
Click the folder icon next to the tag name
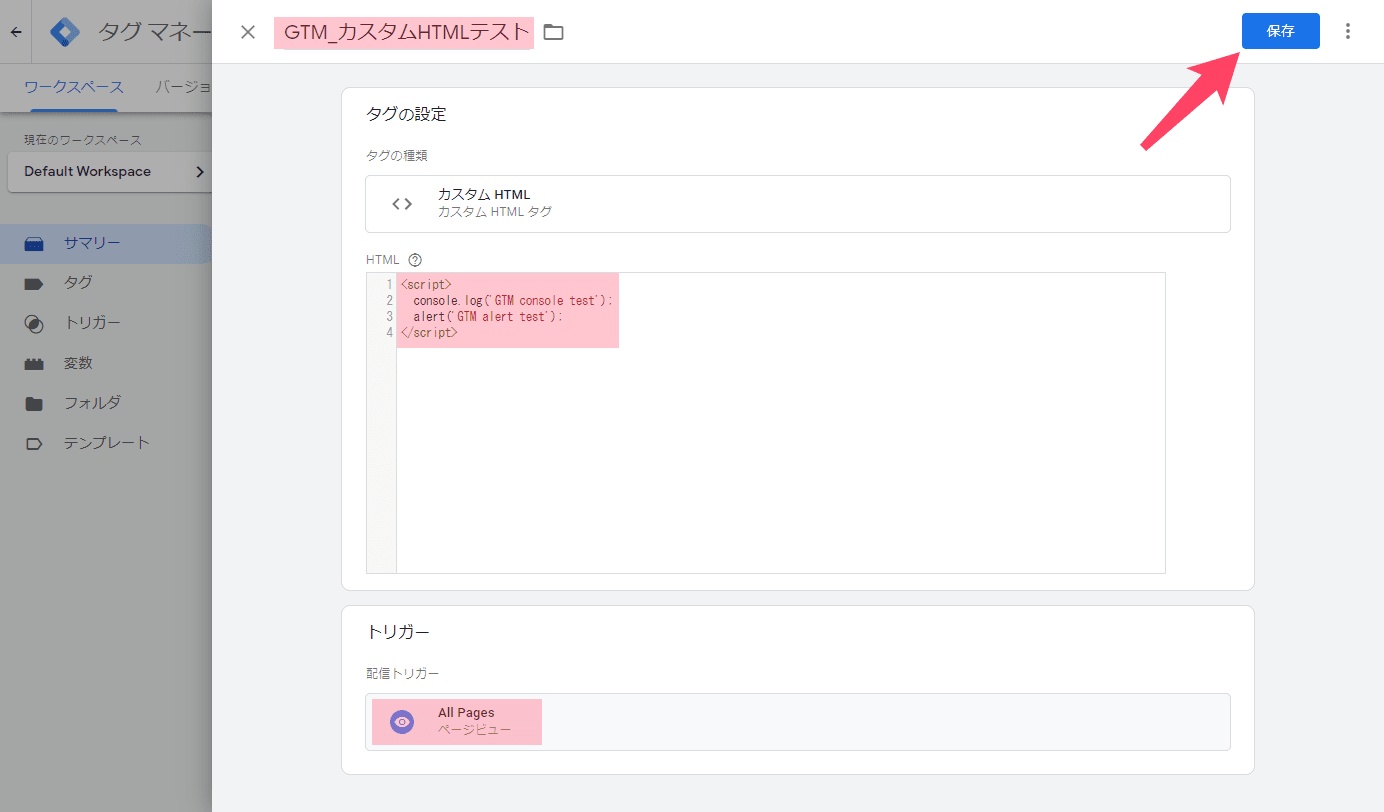[x=553, y=32]
